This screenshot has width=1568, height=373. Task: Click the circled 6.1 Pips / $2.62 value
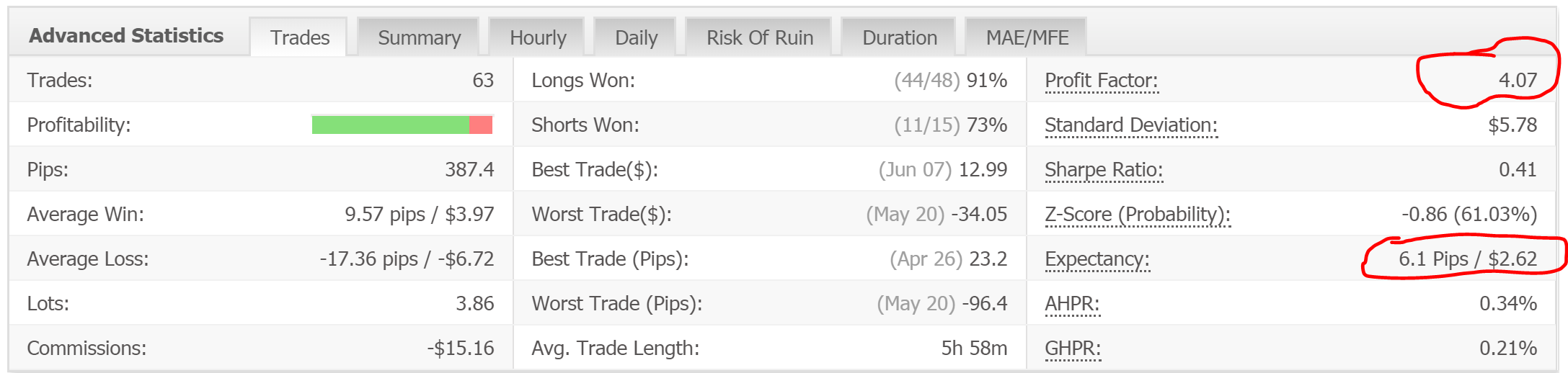[1467, 259]
